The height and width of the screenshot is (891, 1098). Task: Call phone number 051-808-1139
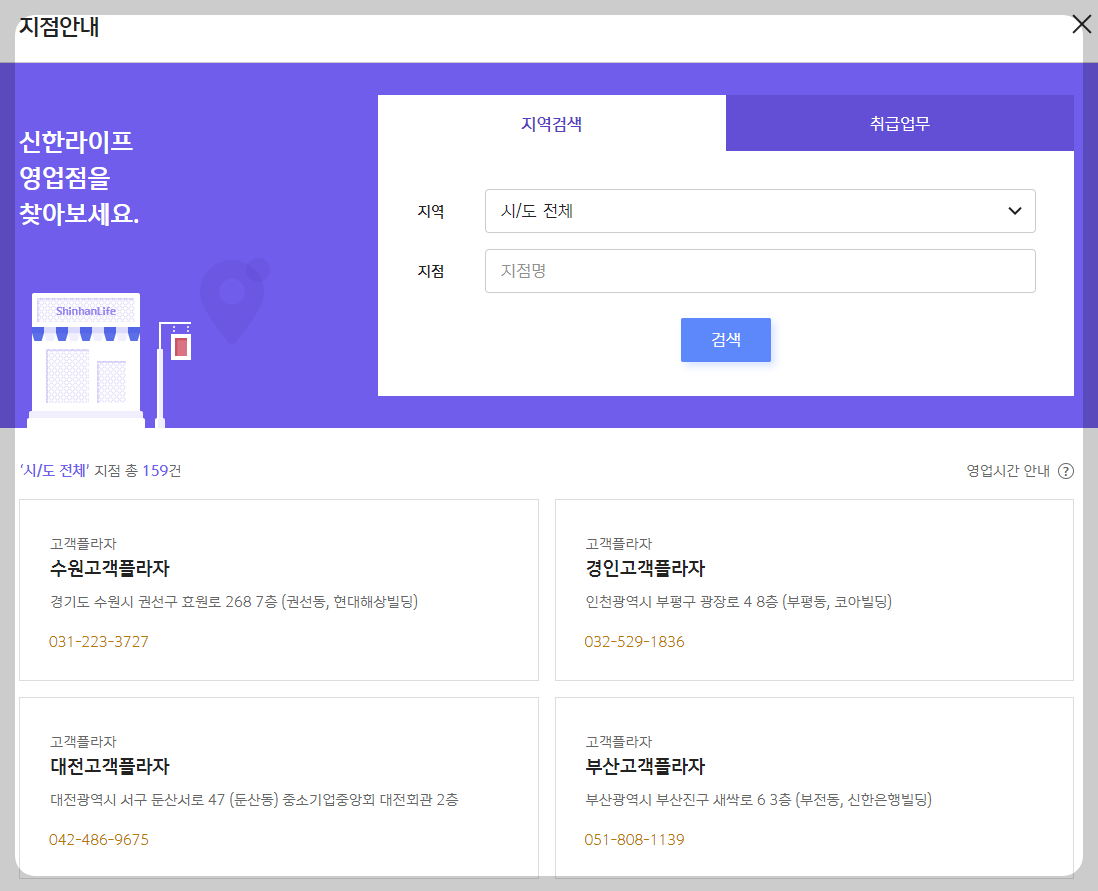tap(634, 840)
